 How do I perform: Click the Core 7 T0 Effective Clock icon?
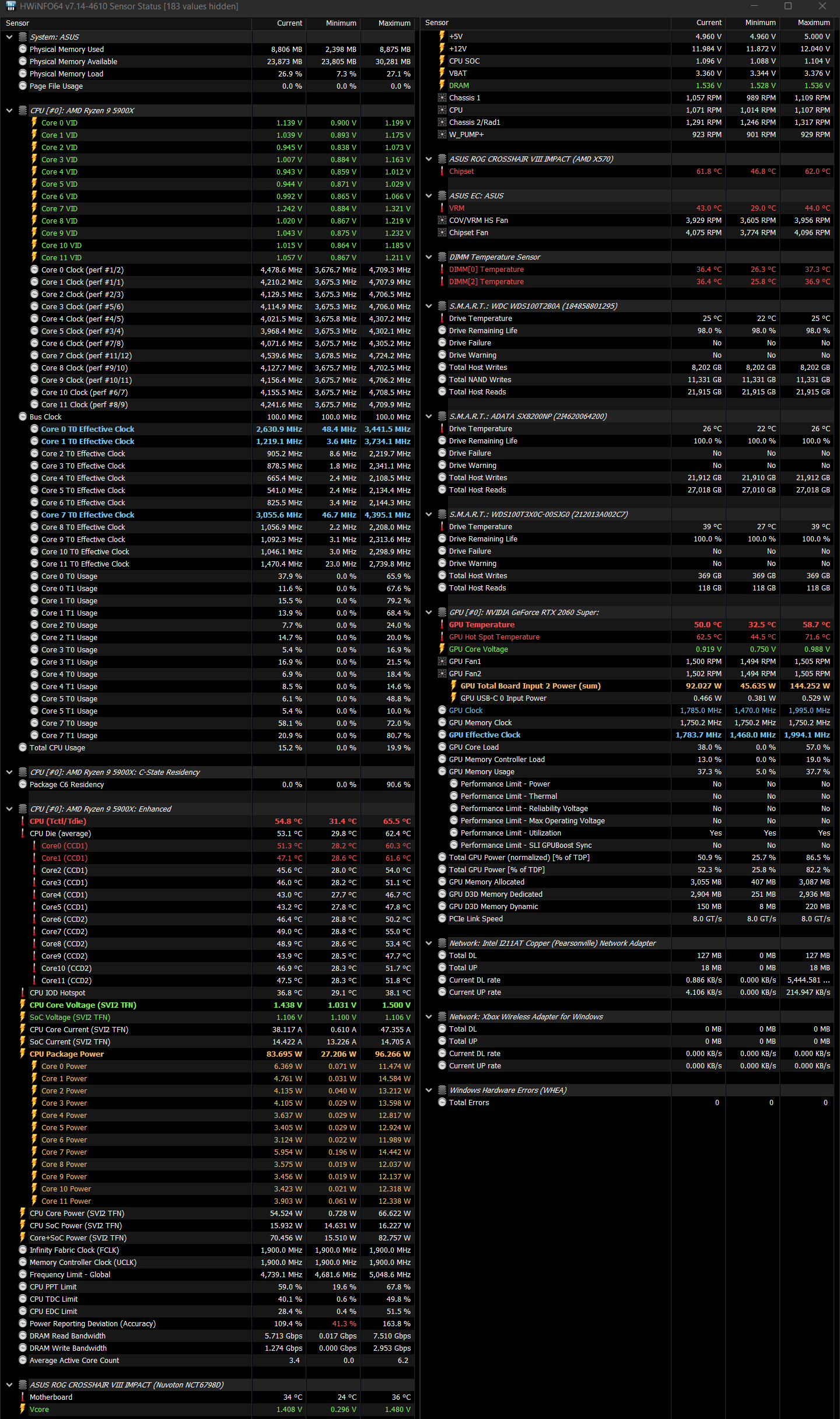[x=34, y=515]
